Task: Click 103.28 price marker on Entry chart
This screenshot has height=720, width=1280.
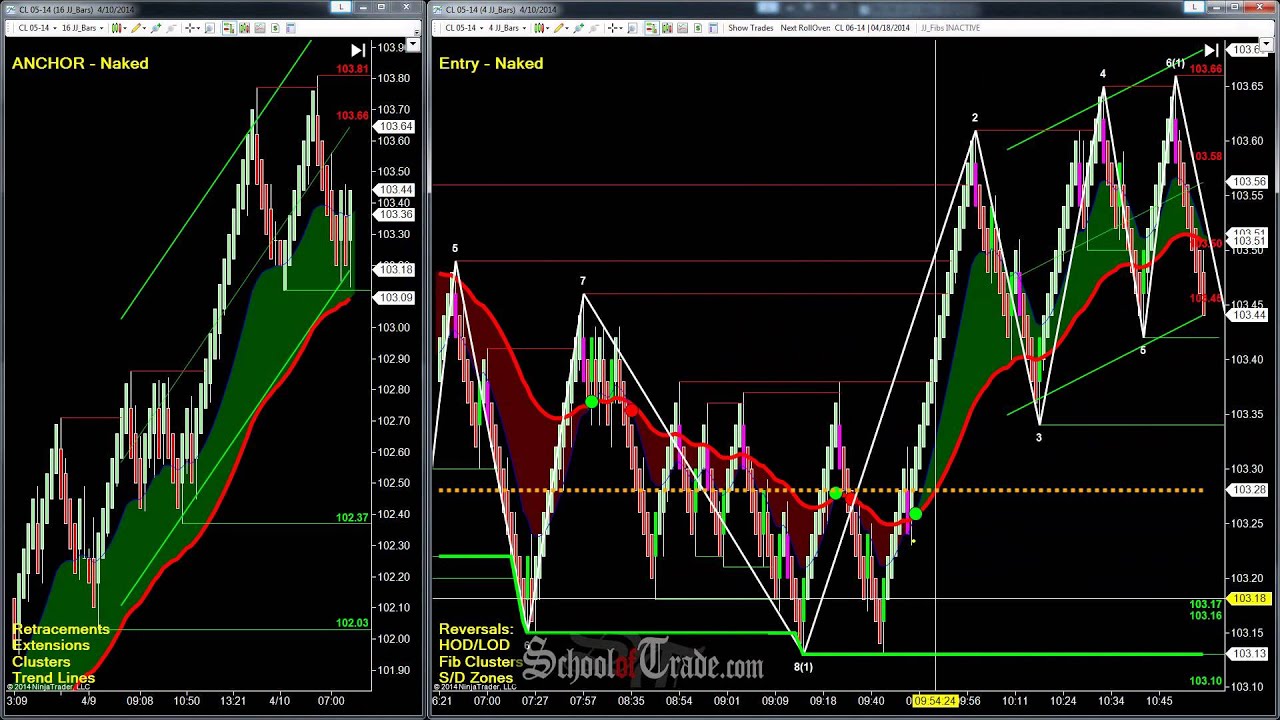Action: pos(1249,490)
